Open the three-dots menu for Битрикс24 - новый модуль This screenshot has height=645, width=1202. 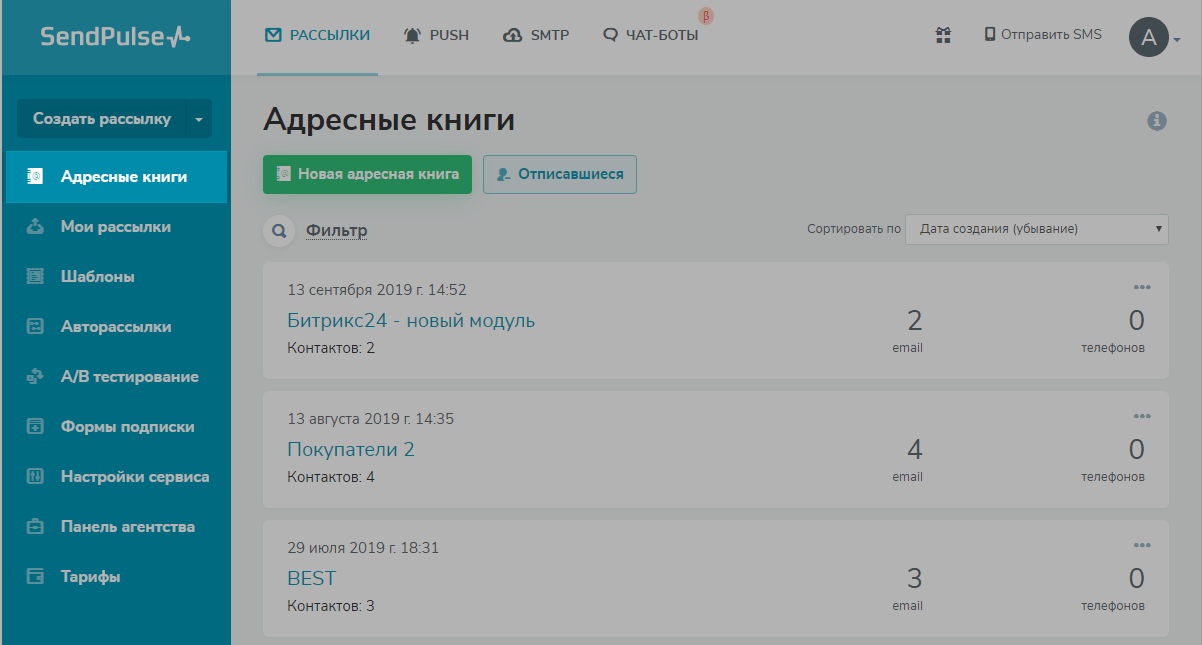(1143, 287)
